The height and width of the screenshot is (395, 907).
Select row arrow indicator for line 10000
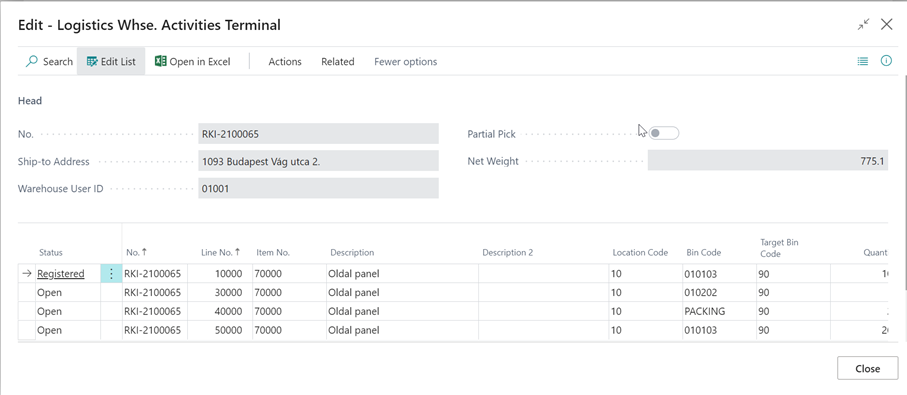(x=27, y=274)
